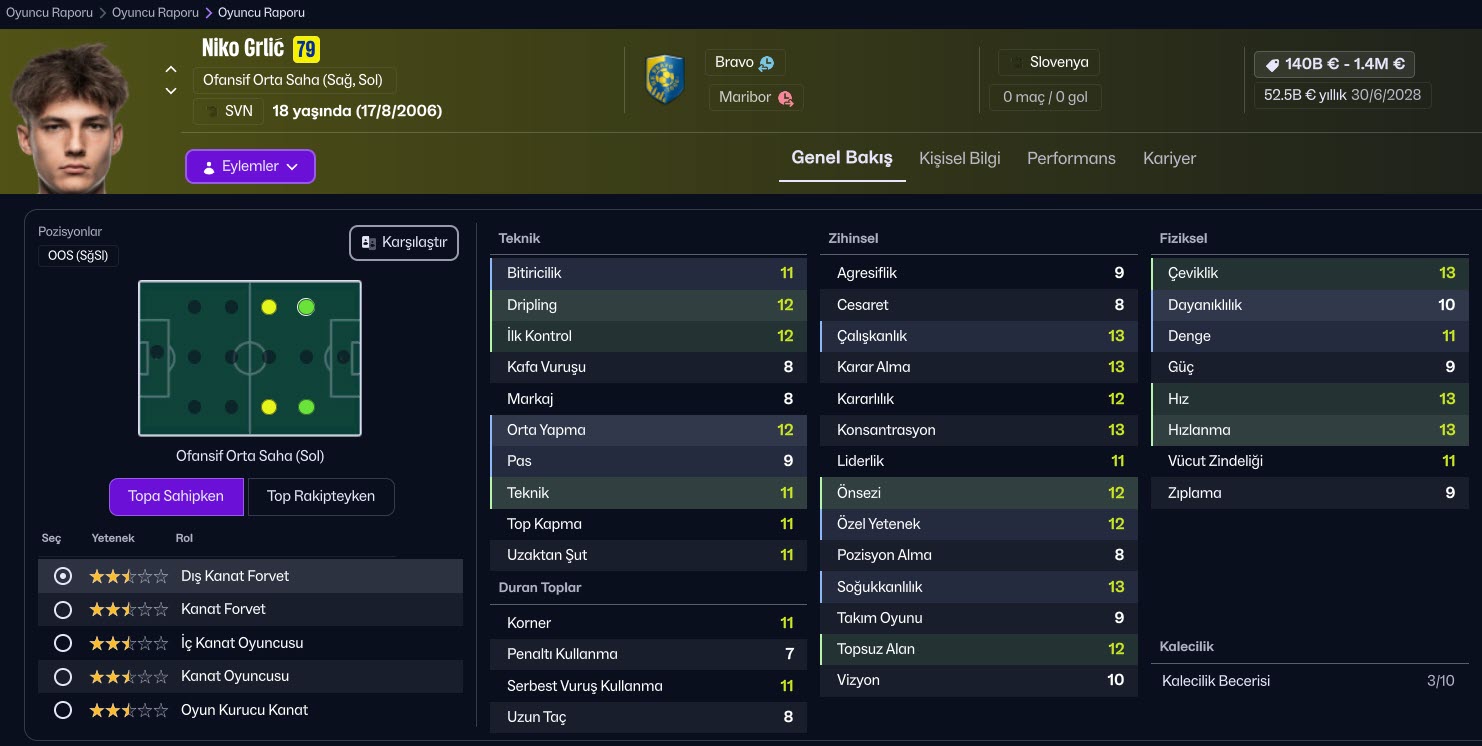The width and height of the screenshot is (1482, 746).
Task: Open the Eylemler actions dropdown
Action: [x=250, y=167]
